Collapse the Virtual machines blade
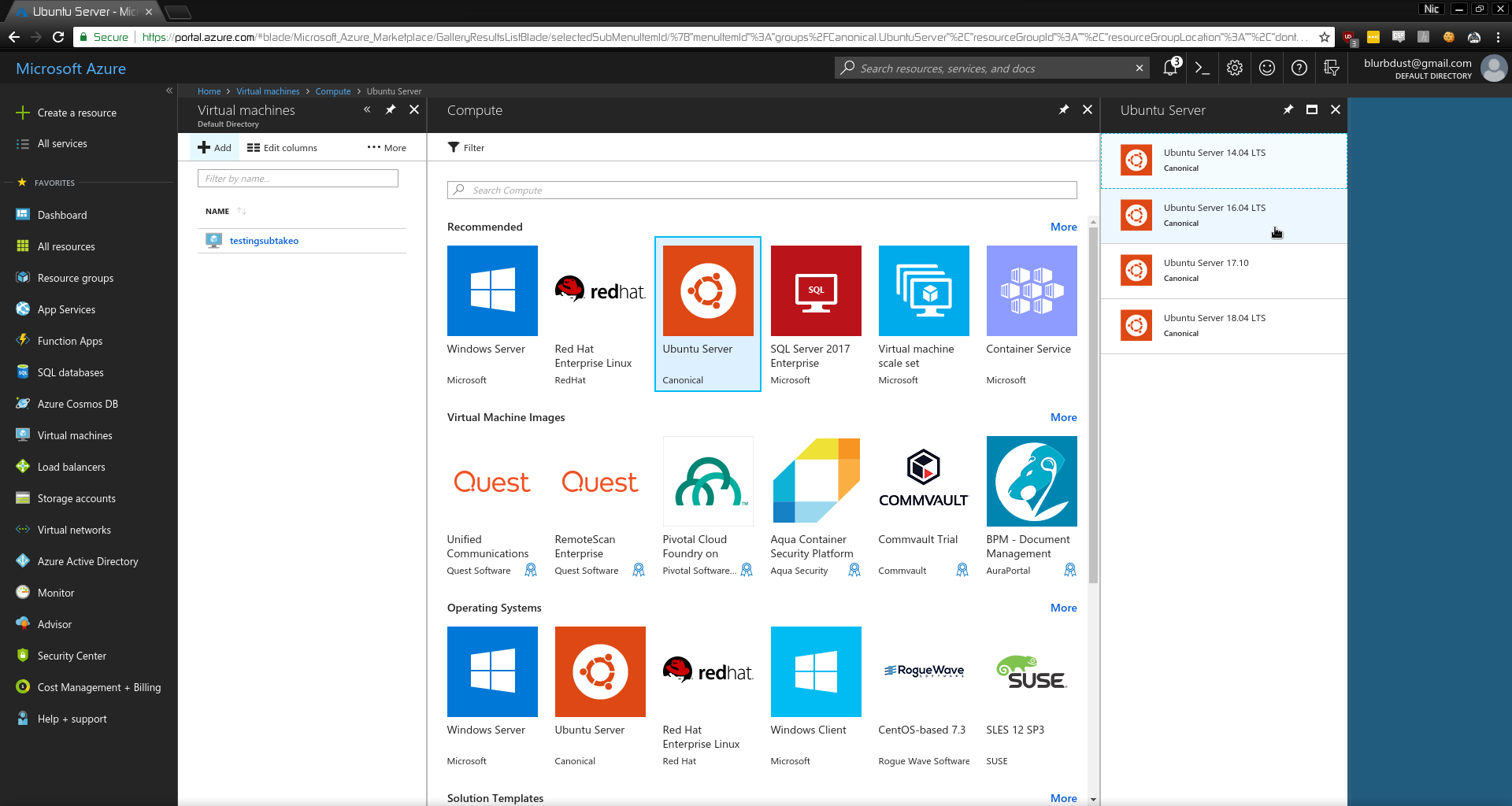 [x=367, y=110]
